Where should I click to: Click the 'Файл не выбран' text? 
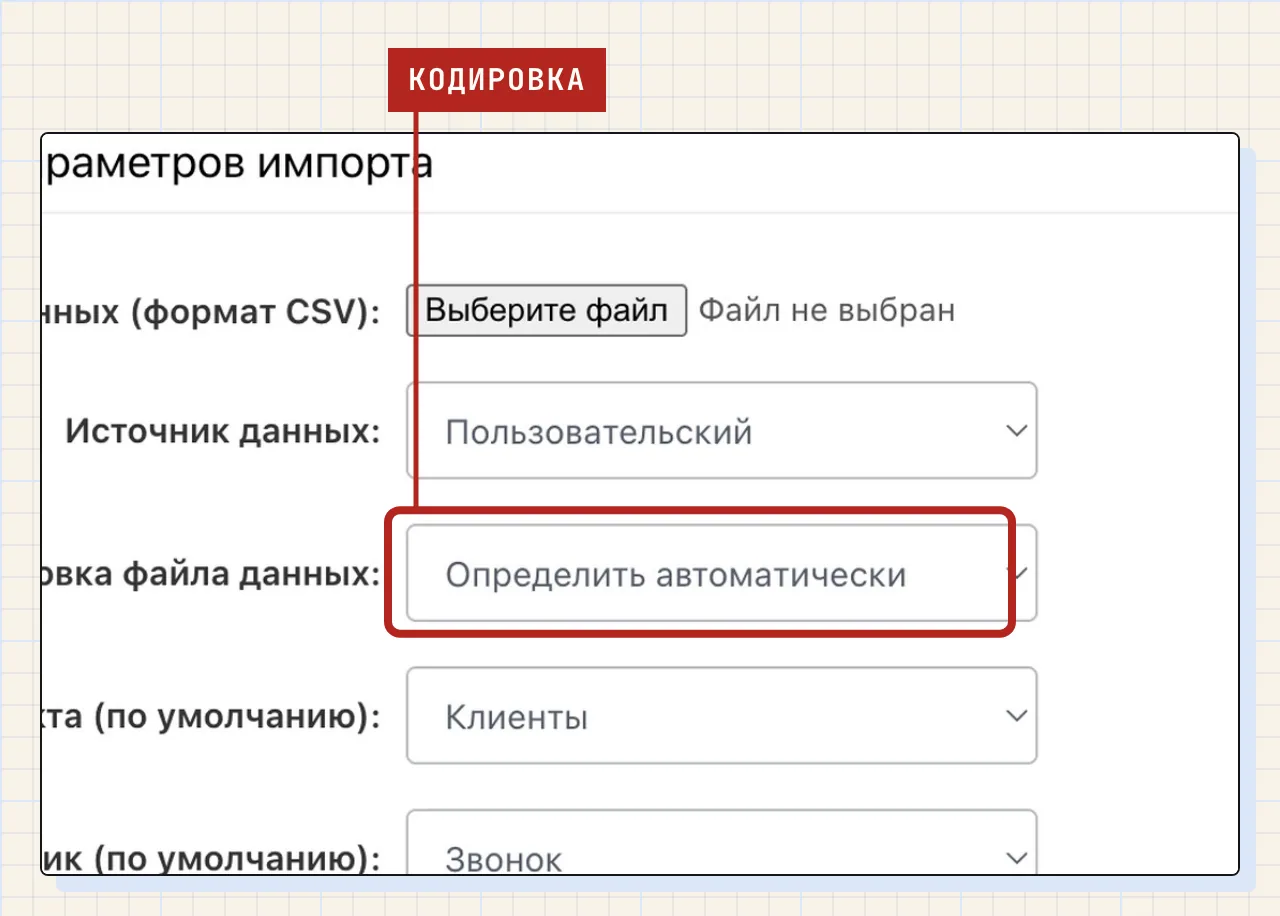coord(826,310)
